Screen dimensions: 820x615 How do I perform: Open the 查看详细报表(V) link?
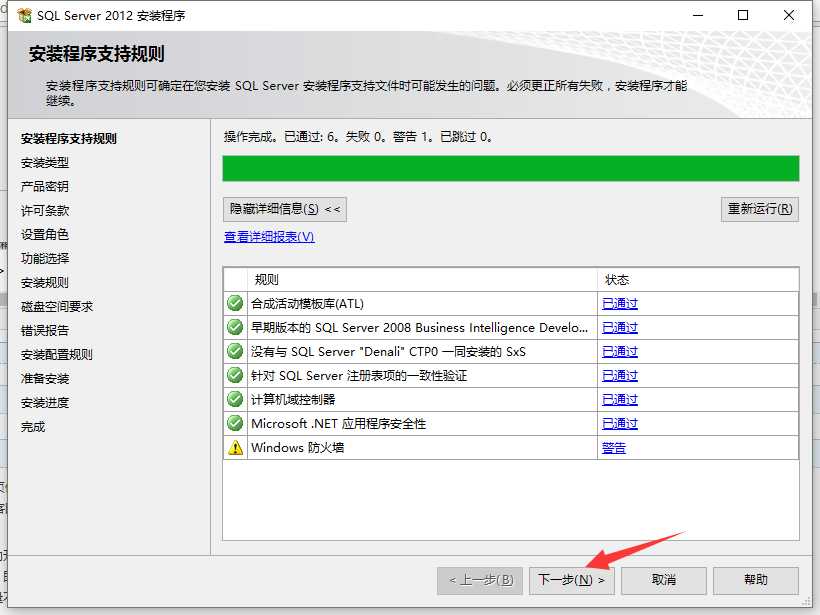click(x=269, y=237)
